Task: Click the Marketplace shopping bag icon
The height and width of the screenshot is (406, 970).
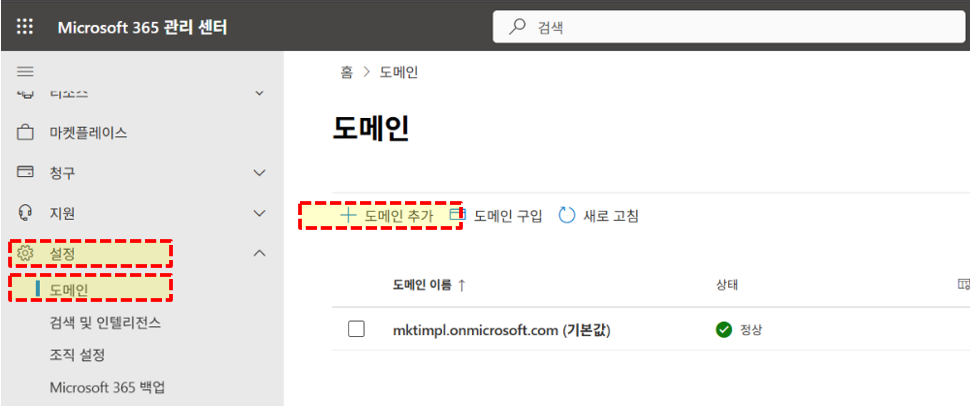Action: (25, 132)
